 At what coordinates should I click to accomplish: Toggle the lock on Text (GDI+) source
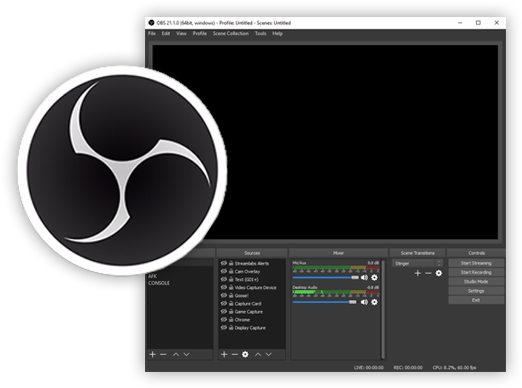coord(231,279)
